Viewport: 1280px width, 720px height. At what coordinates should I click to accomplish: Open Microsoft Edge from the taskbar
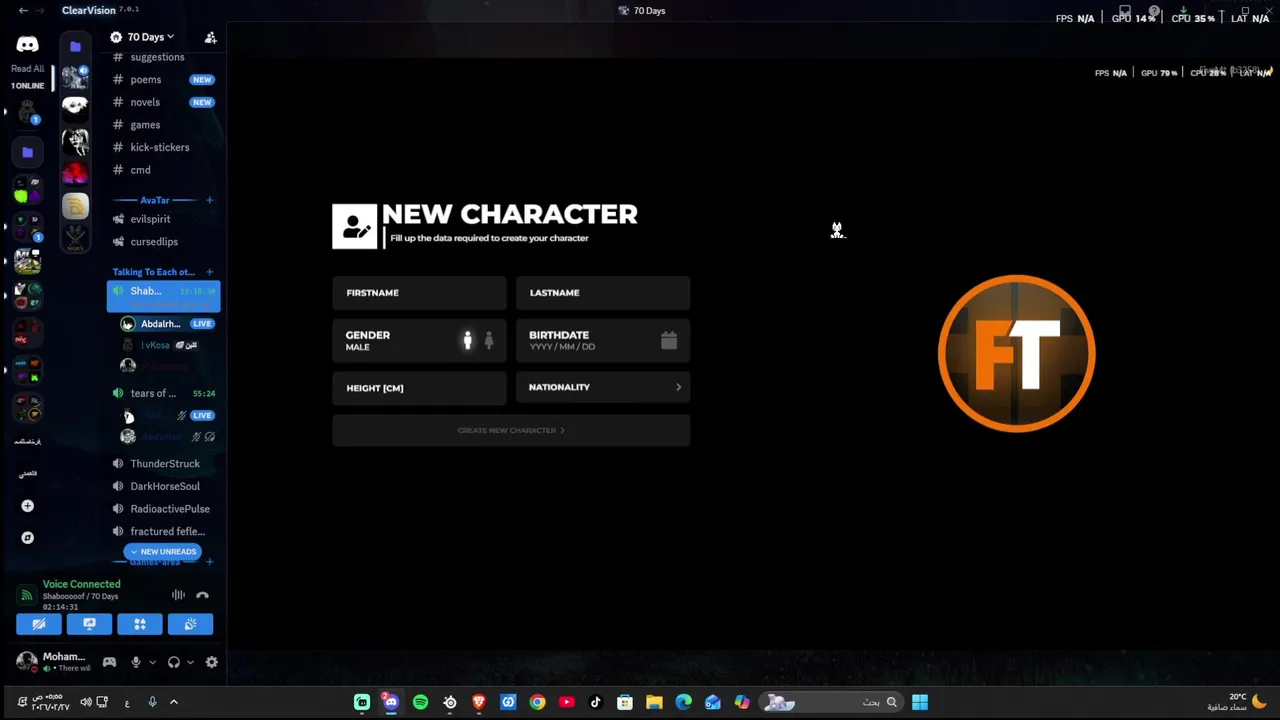(684, 702)
